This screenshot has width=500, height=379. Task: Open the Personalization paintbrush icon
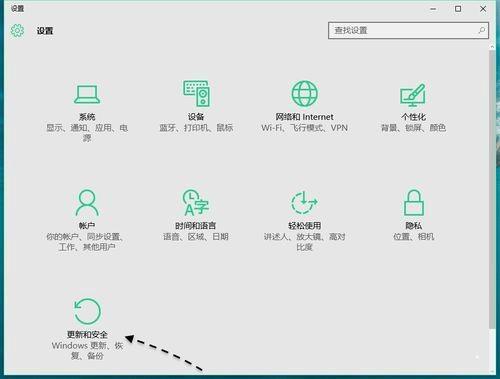(413, 94)
